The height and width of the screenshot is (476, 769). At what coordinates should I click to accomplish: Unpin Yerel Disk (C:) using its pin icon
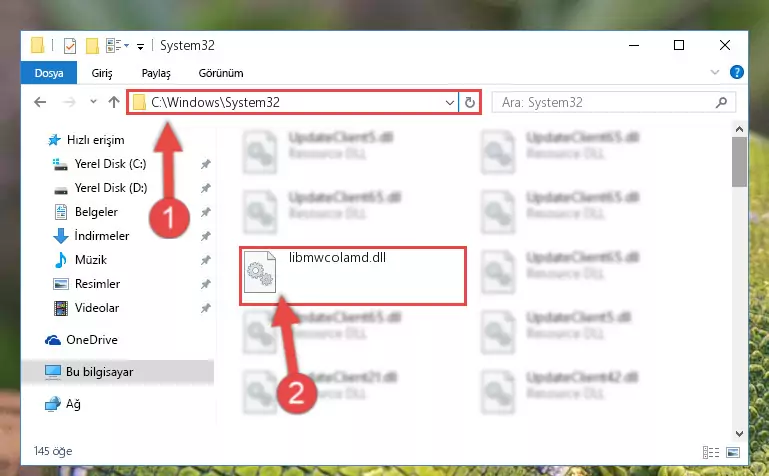[205, 164]
